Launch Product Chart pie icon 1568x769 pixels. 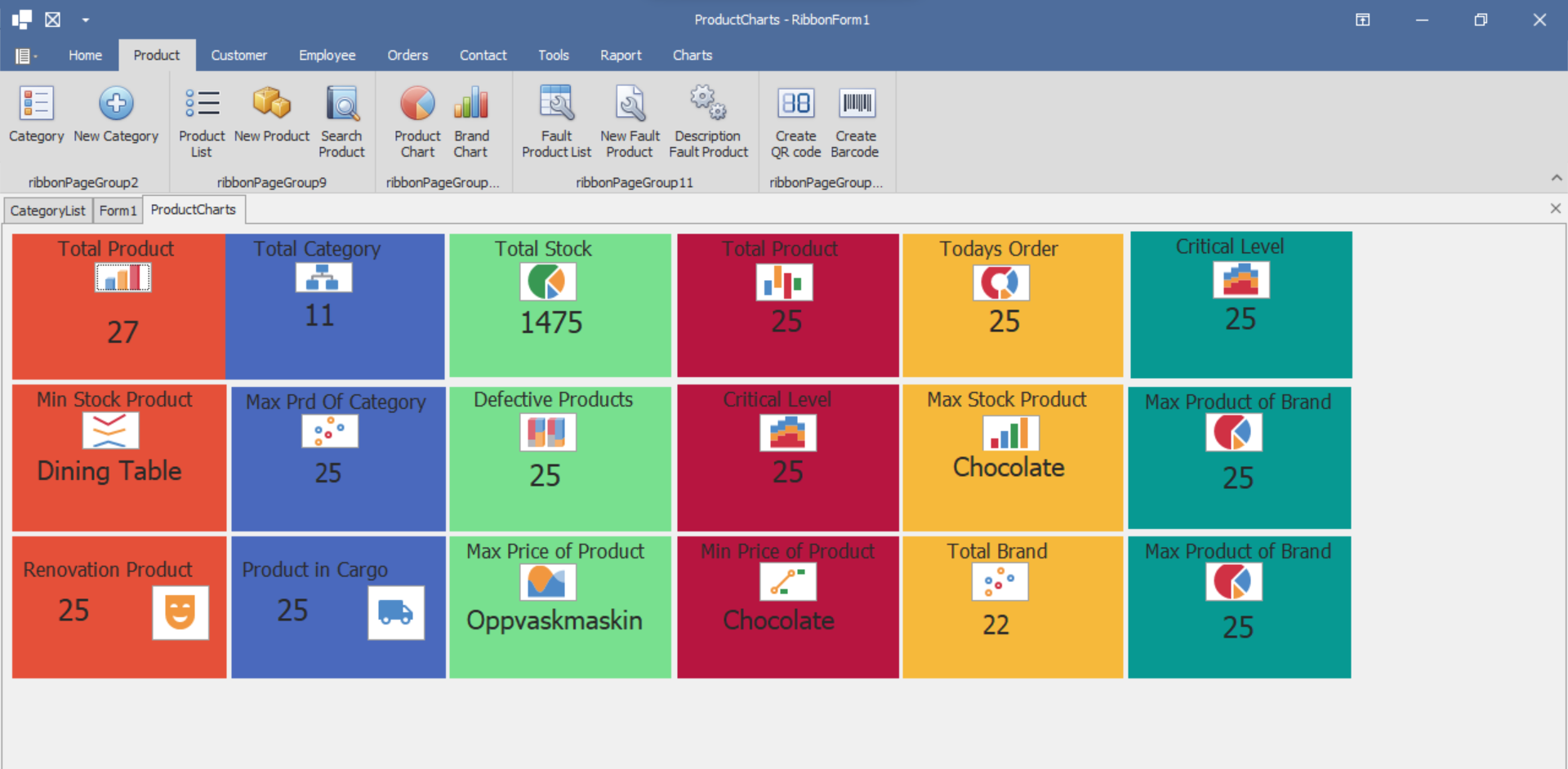[x=417, y=104]
